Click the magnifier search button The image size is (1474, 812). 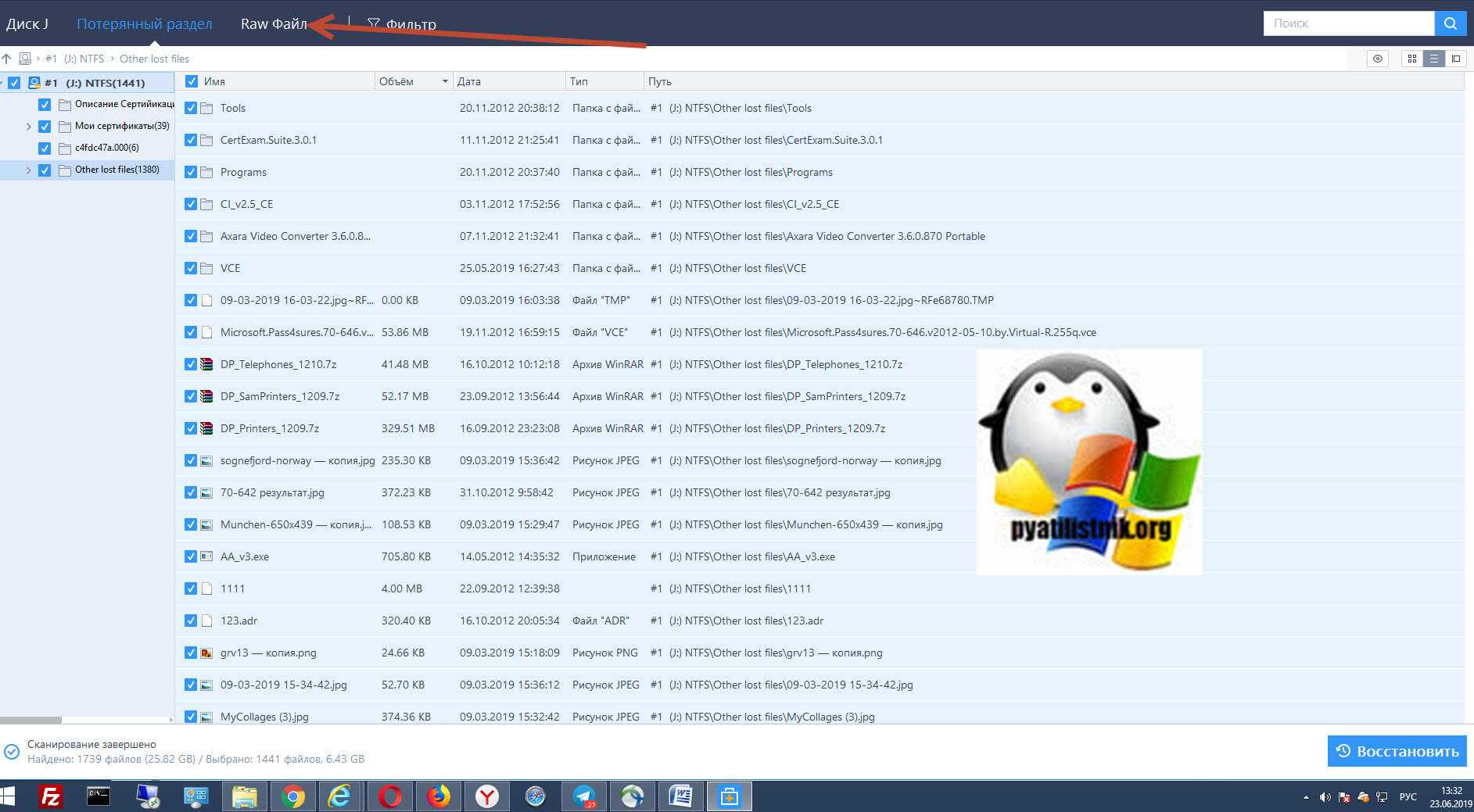[1450, 23]
